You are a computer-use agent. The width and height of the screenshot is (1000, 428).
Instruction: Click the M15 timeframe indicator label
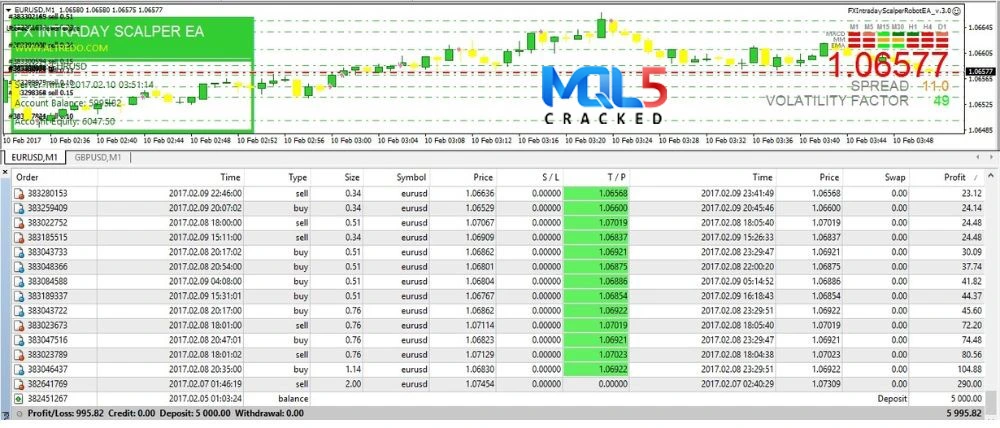[x=883, y=27]
